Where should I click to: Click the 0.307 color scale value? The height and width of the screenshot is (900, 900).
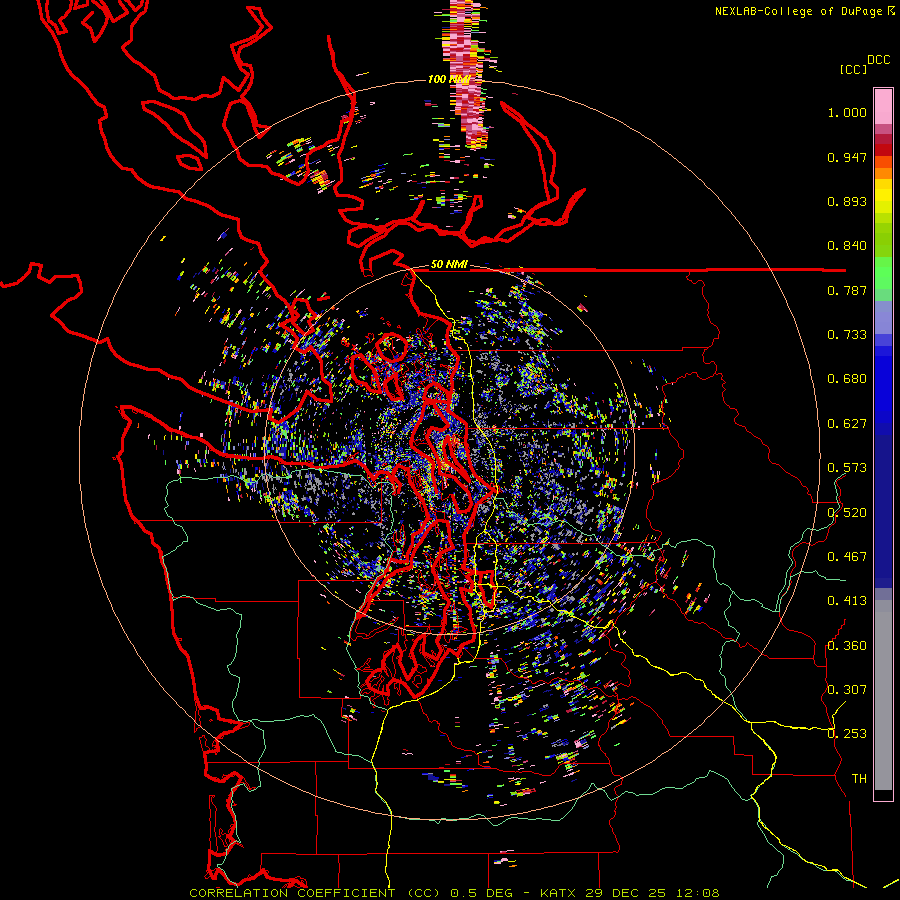[x=847, y=690]
